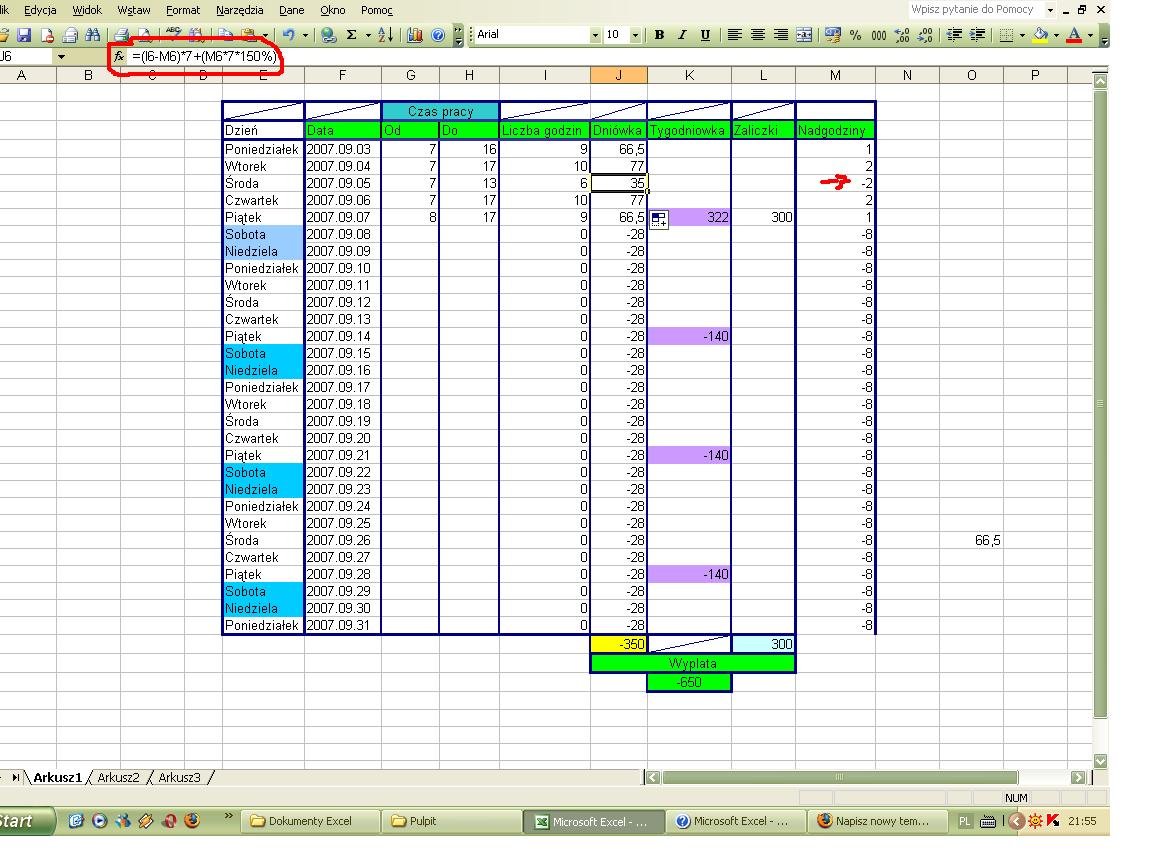Open Excel Help question mark icon
The width and height of the screenshot is (1152, 864).
point(438,35)
